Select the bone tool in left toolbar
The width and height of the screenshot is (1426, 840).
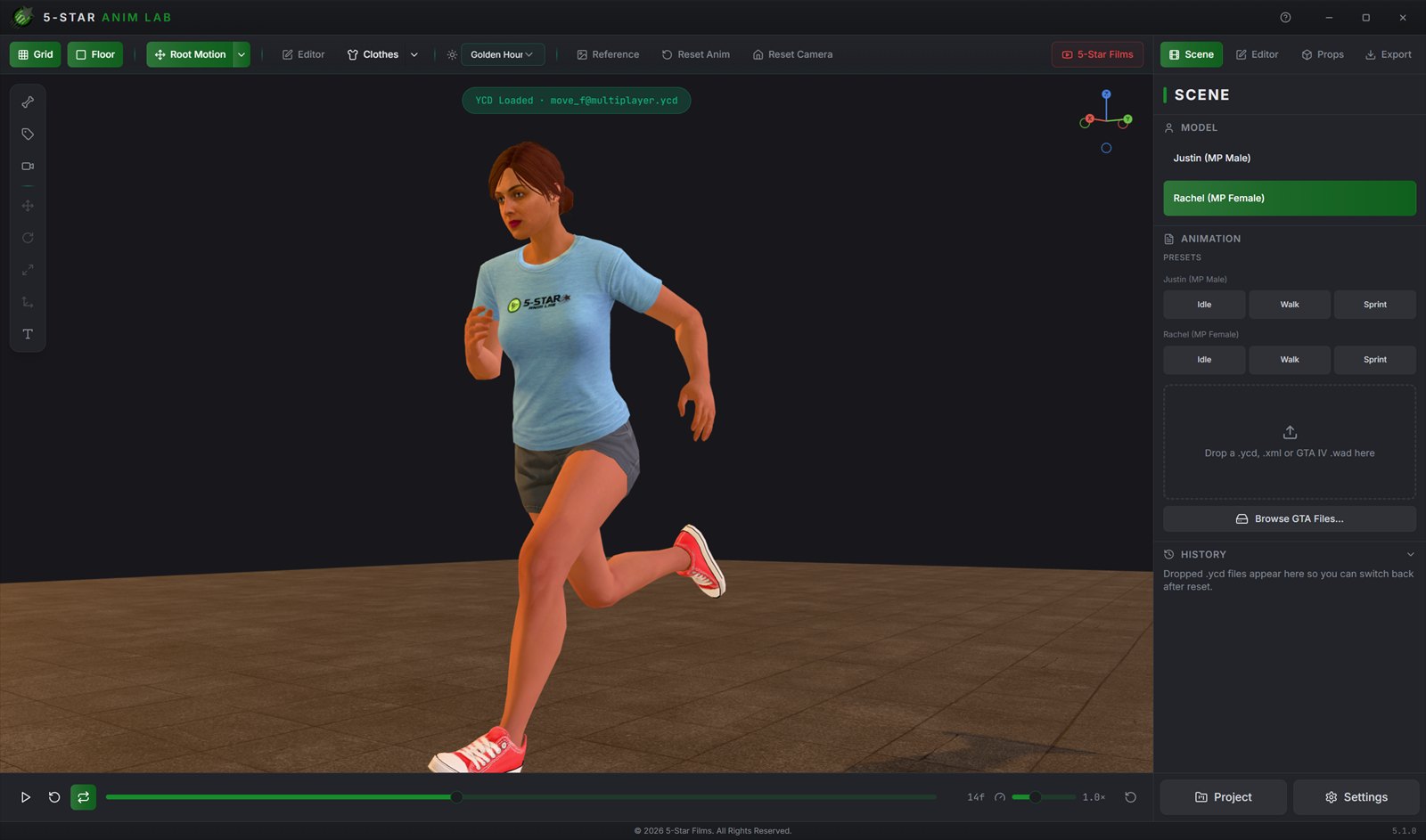28,102
